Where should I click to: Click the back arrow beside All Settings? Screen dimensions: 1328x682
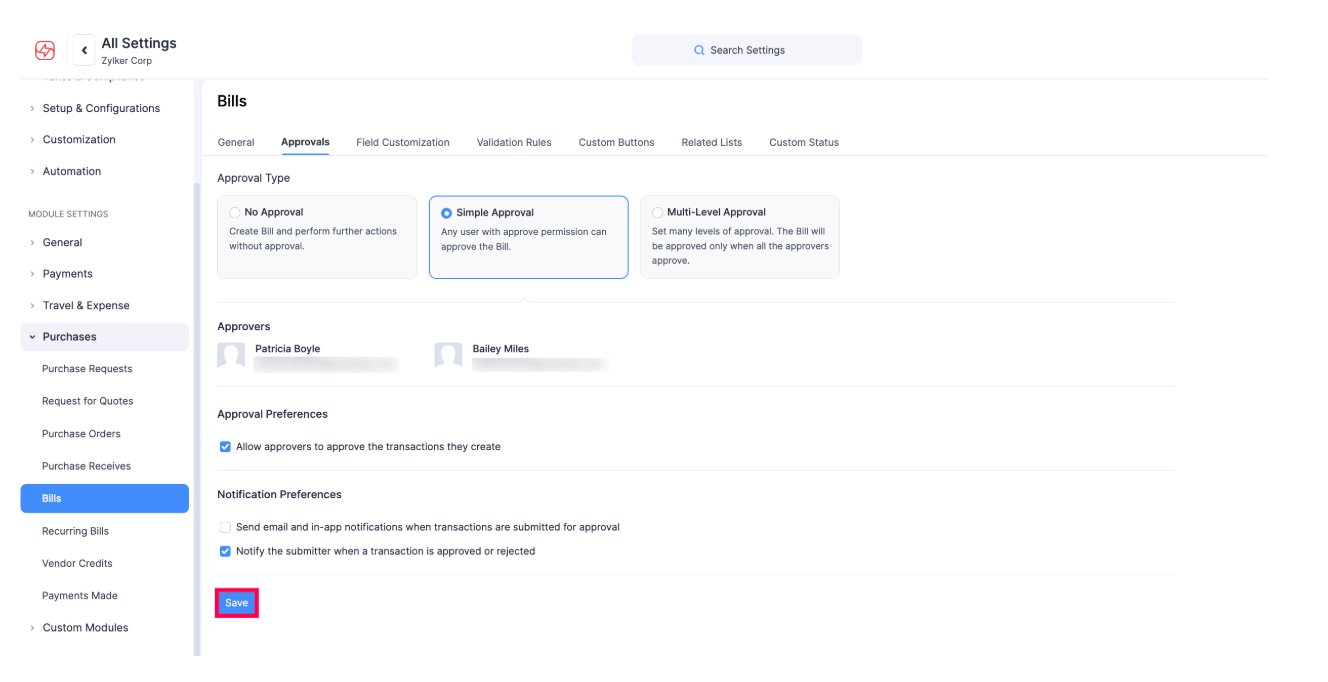(x=84, y=50)
